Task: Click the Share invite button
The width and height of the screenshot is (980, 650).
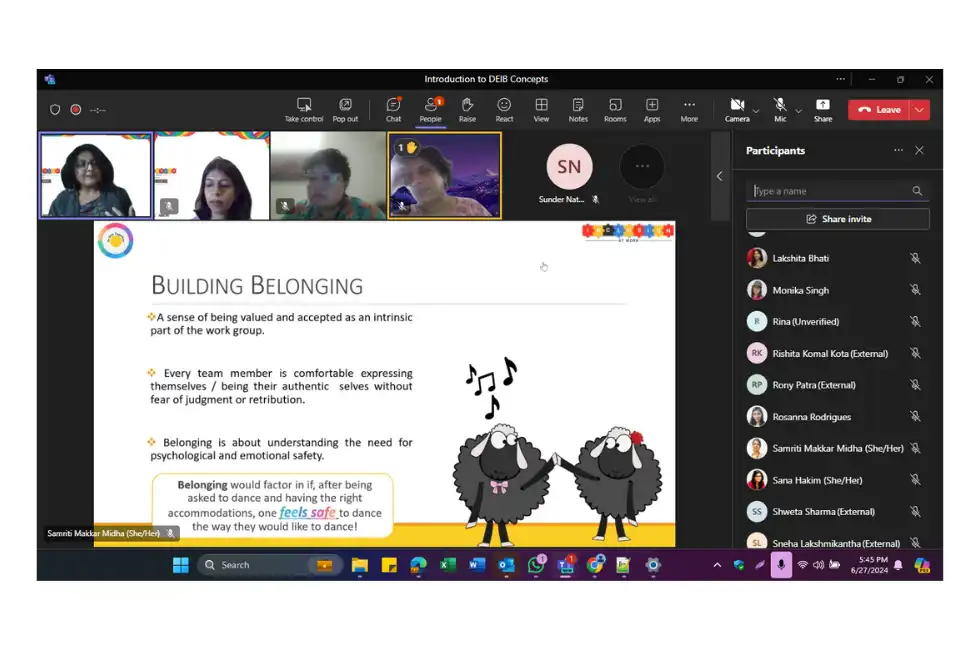Action: coord(838,219)
